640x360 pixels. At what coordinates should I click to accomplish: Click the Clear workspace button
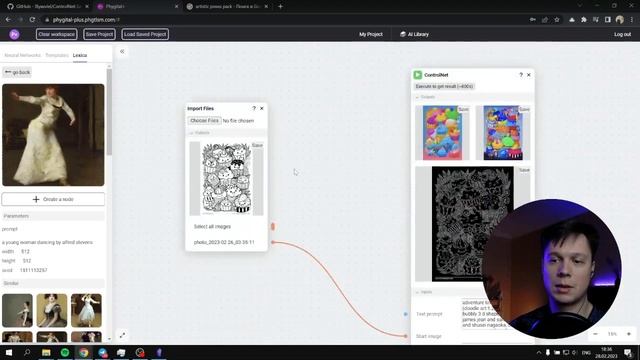tap(56, 34)
